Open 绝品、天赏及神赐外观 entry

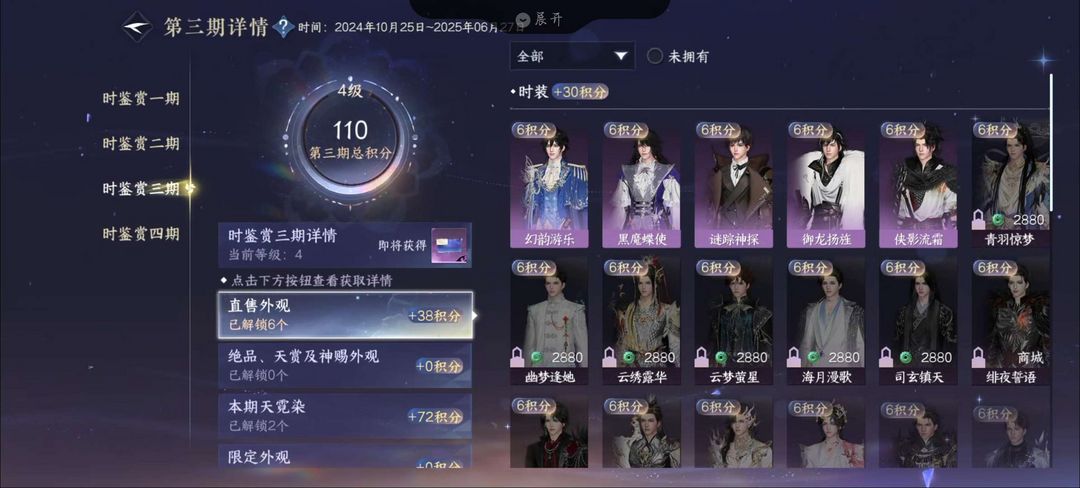pos(345,365)
